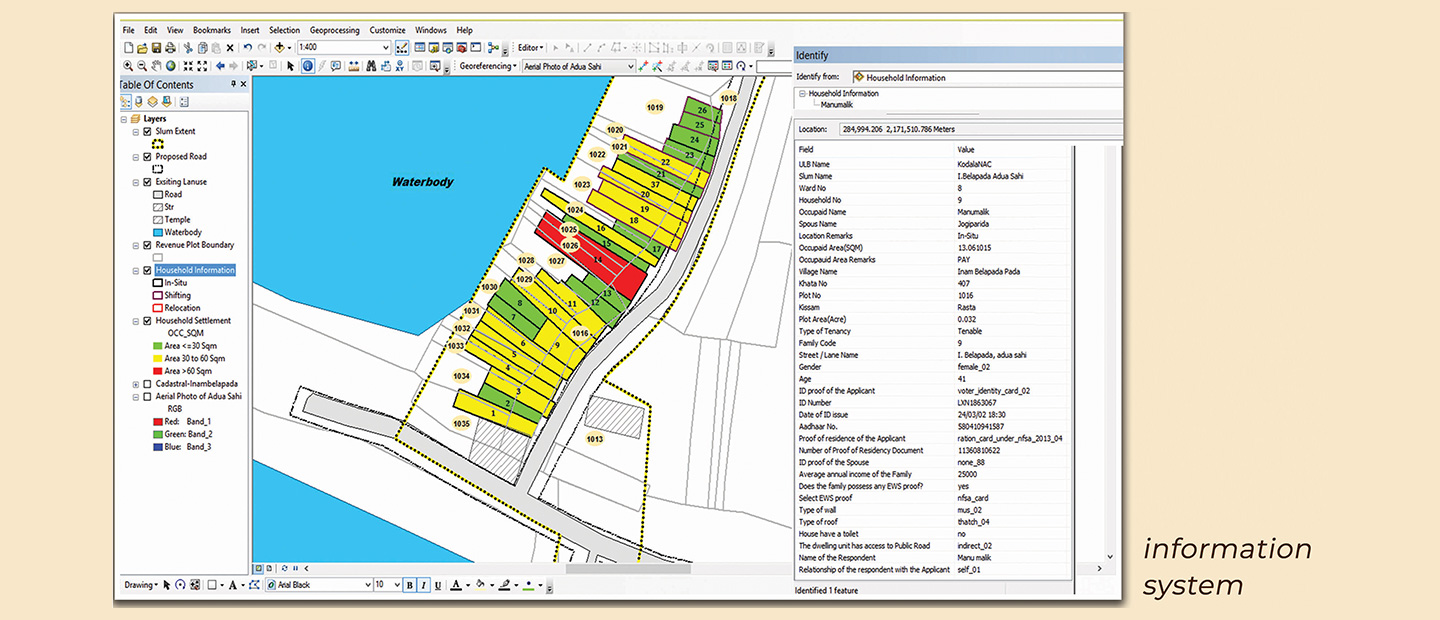Click the fill color bucket swatch
Image resolution: width=1440 pixels, height=620 pixels.
click(x=480, y=585)
